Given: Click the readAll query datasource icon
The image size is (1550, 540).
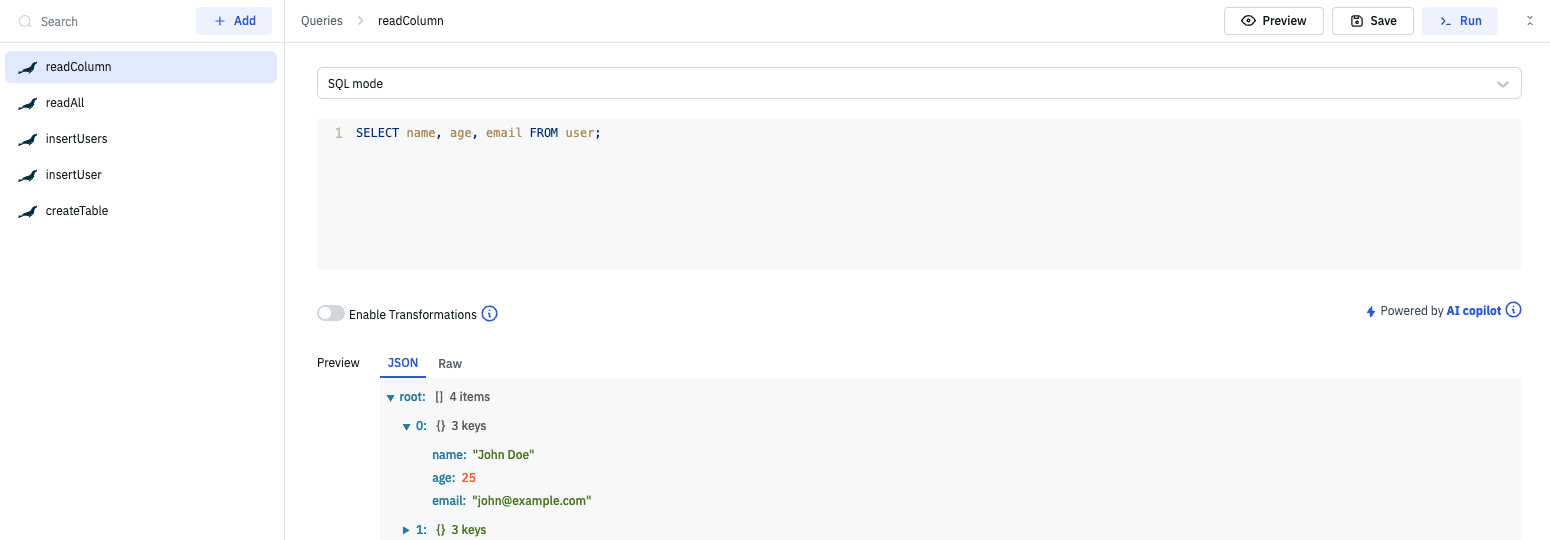Looking at the screenshot, I should 28,104.
